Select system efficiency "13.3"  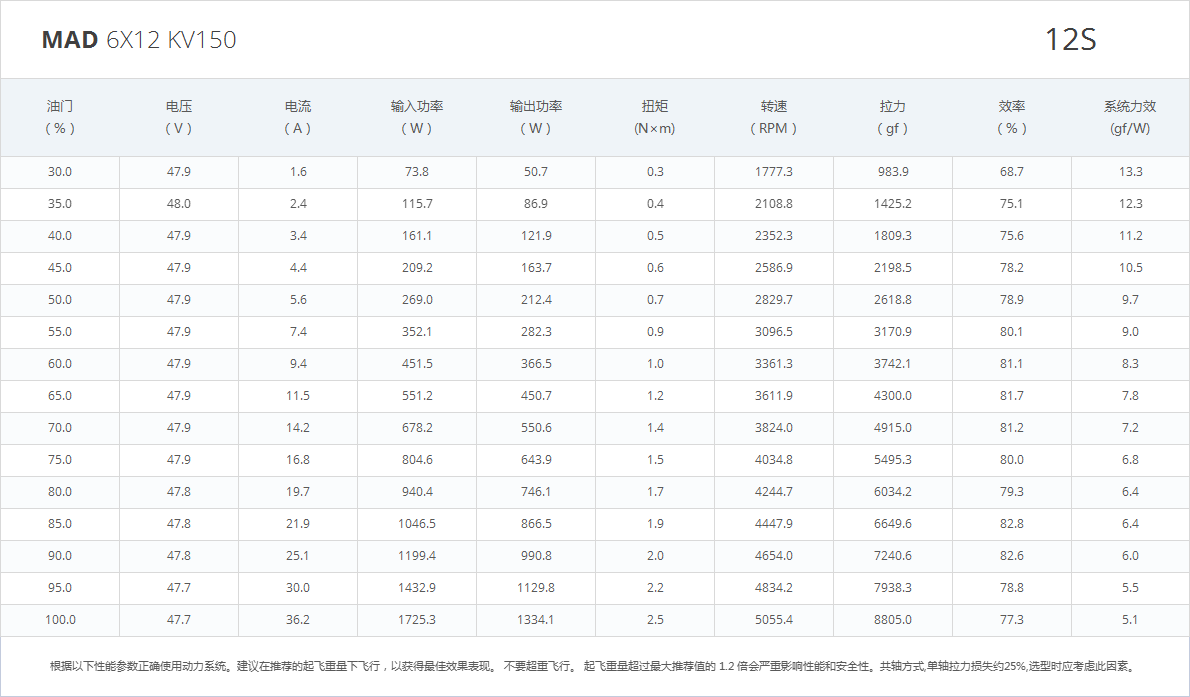coord(1131,172)
